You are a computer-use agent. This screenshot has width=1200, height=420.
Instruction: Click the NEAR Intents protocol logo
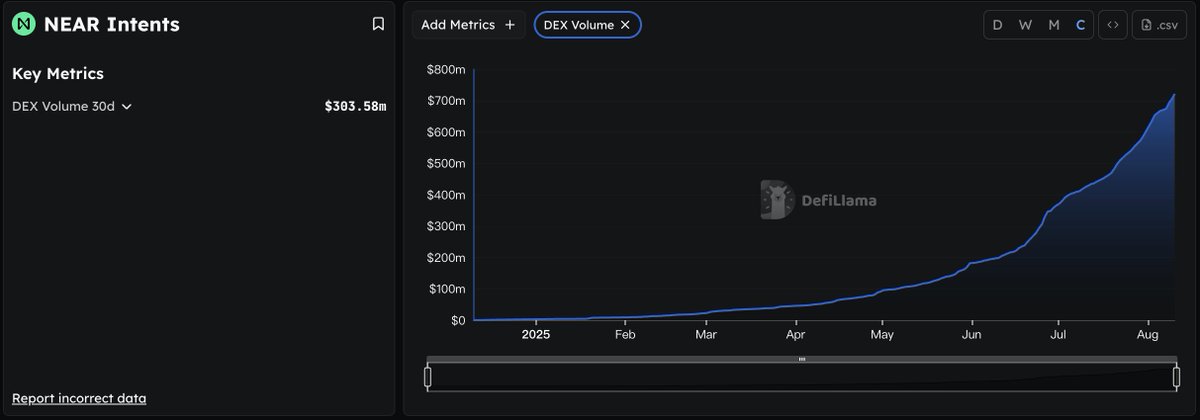coord(23,25)
